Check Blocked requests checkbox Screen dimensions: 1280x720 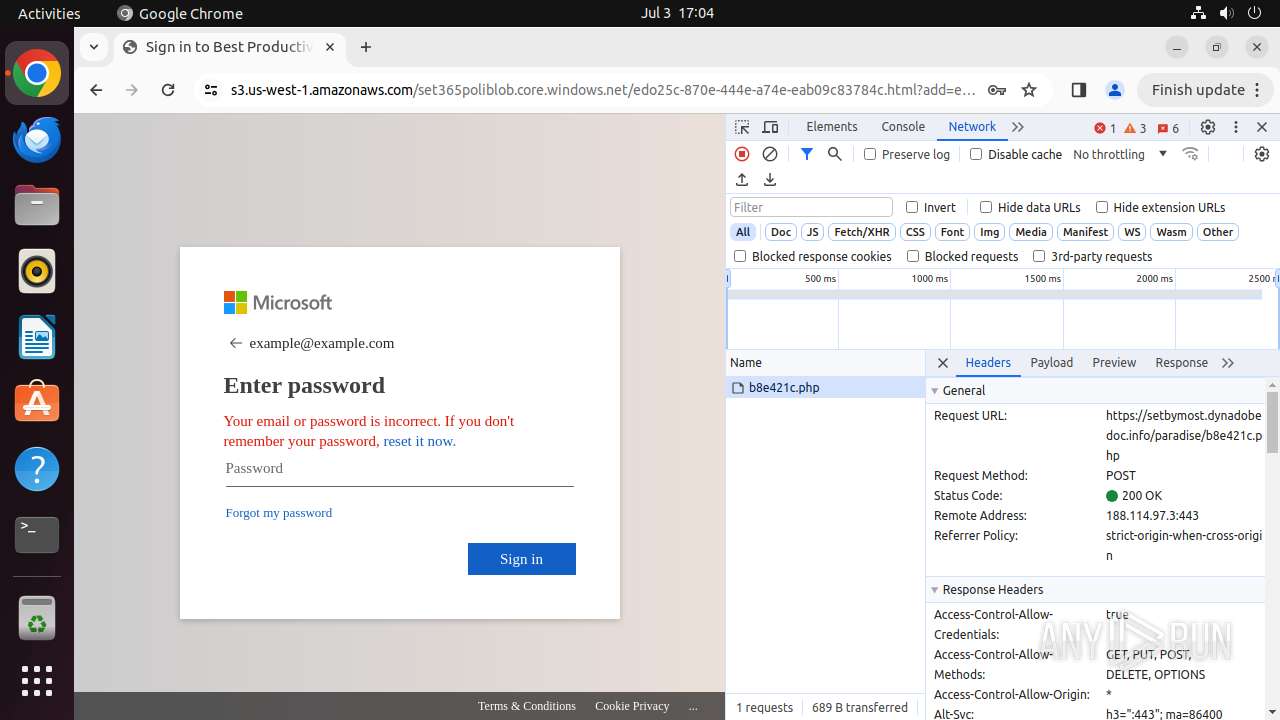click(x=913, y=256)
